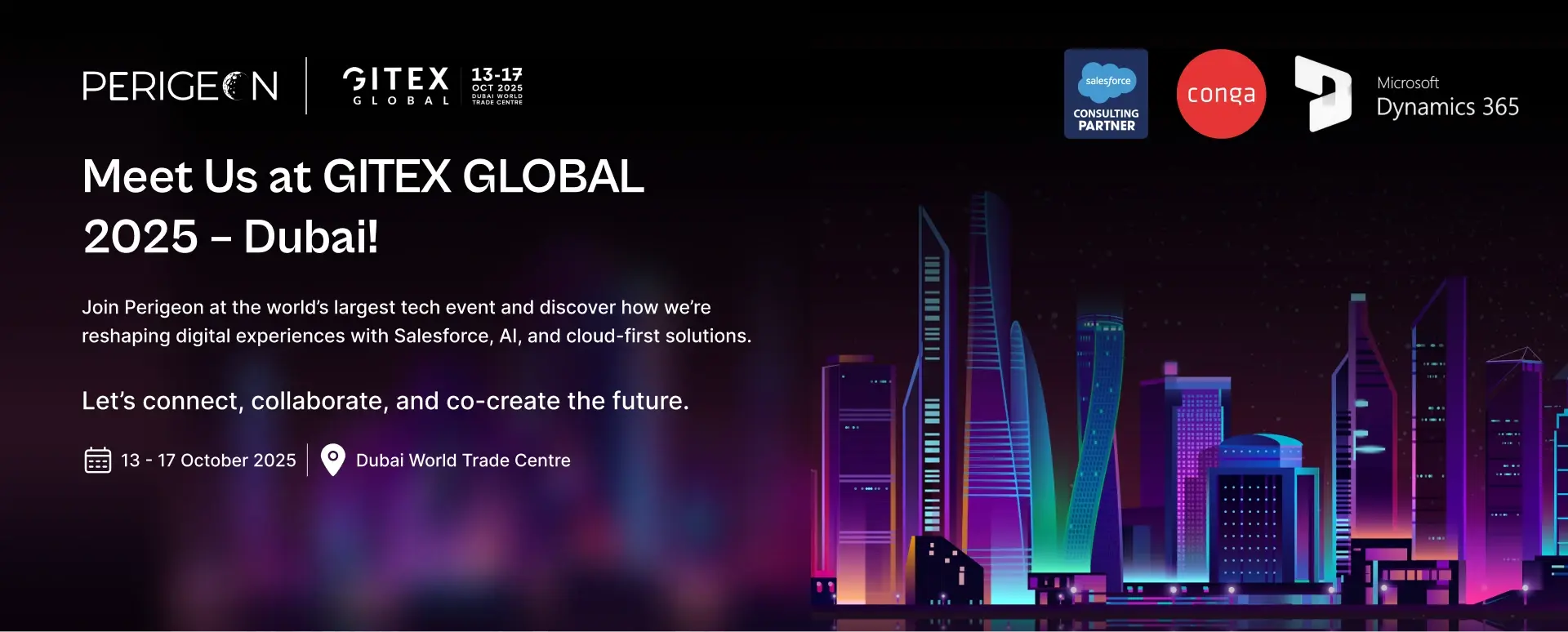Viewport: 1568px width, 632px height.
Task: Click the calendar icon beside the dates
Action: 98,461
